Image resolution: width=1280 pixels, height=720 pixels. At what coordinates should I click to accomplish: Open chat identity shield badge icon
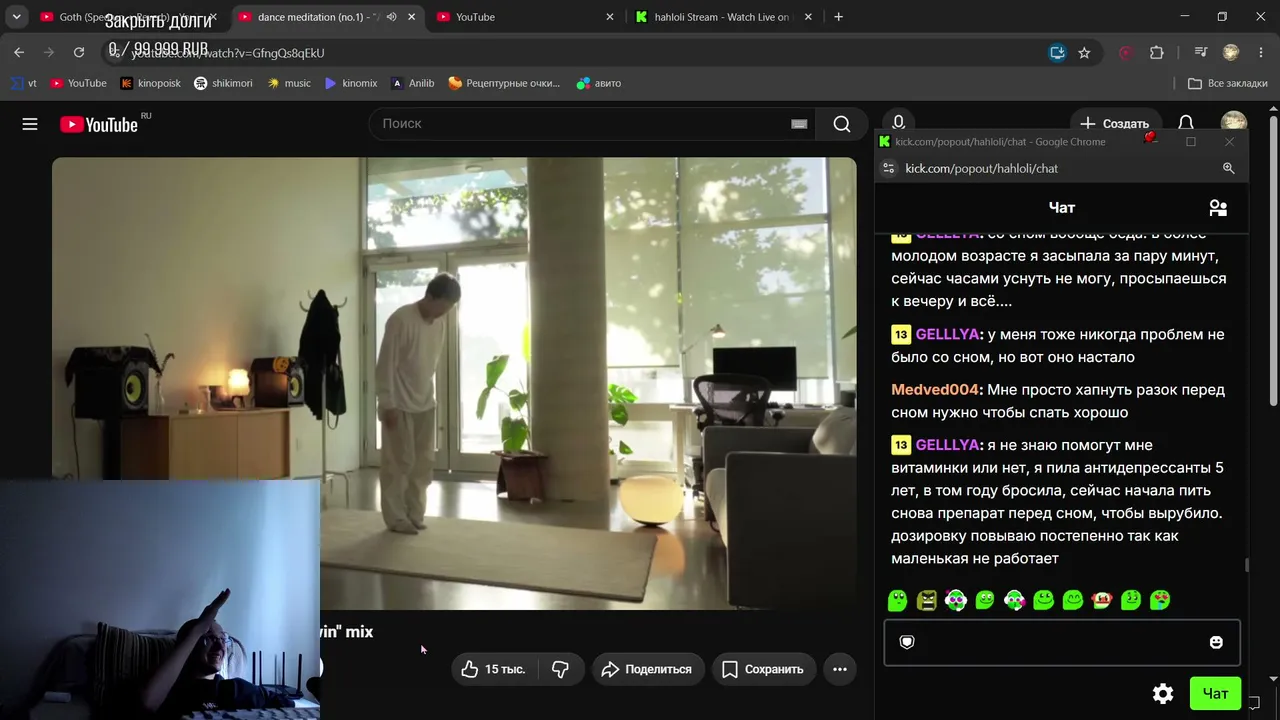click(907, 642)
